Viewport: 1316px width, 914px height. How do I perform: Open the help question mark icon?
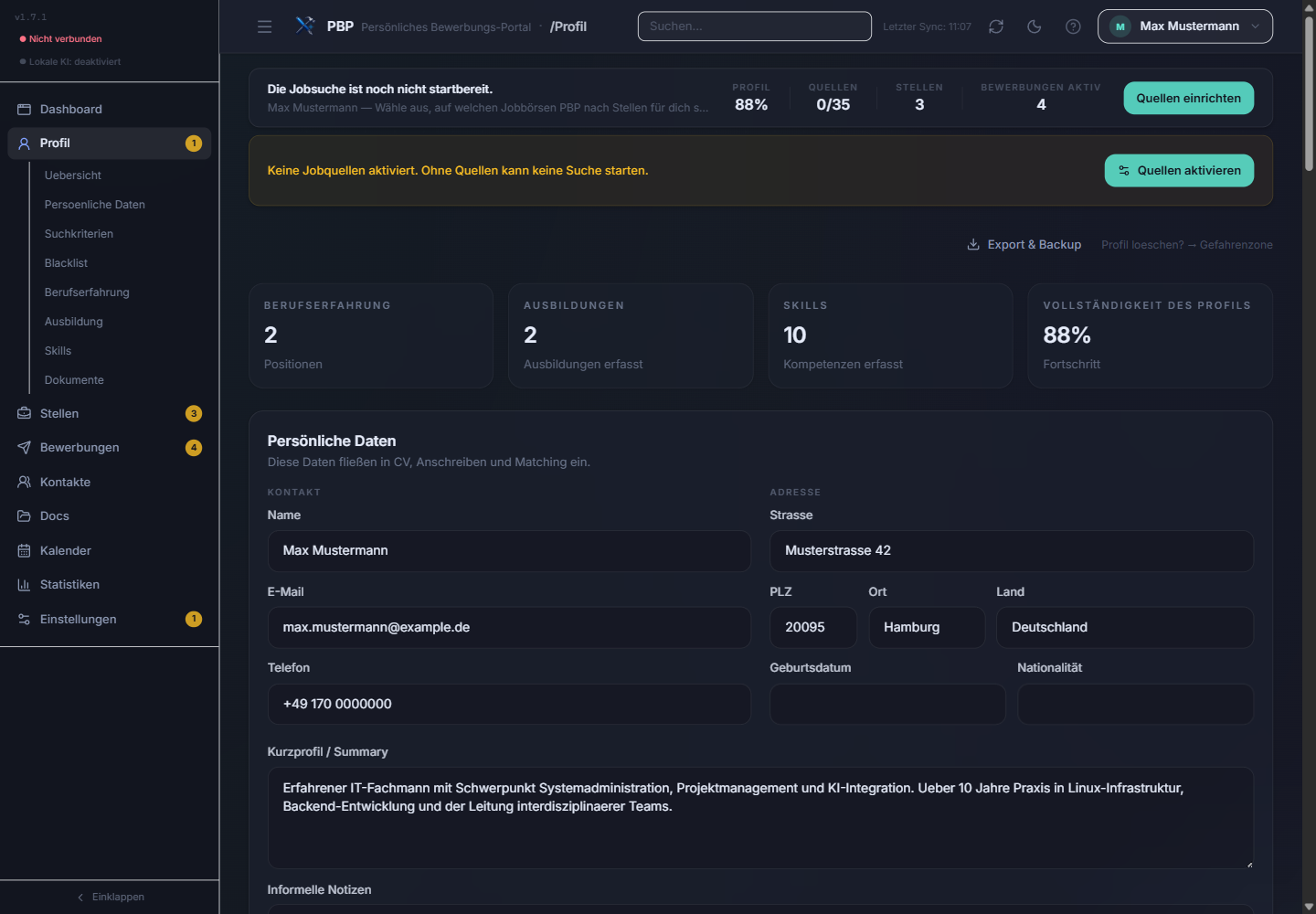point(1073,27)
